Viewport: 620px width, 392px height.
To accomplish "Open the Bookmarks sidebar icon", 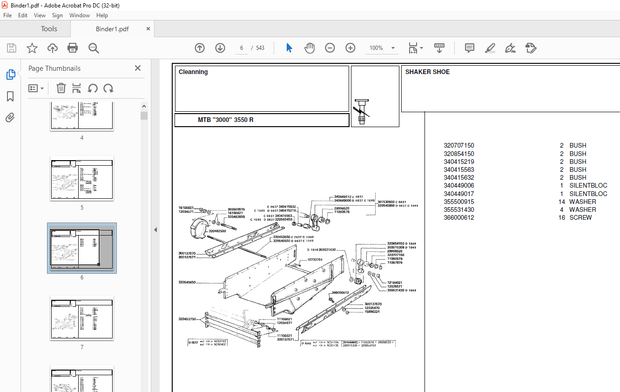I will coord(10,96).
